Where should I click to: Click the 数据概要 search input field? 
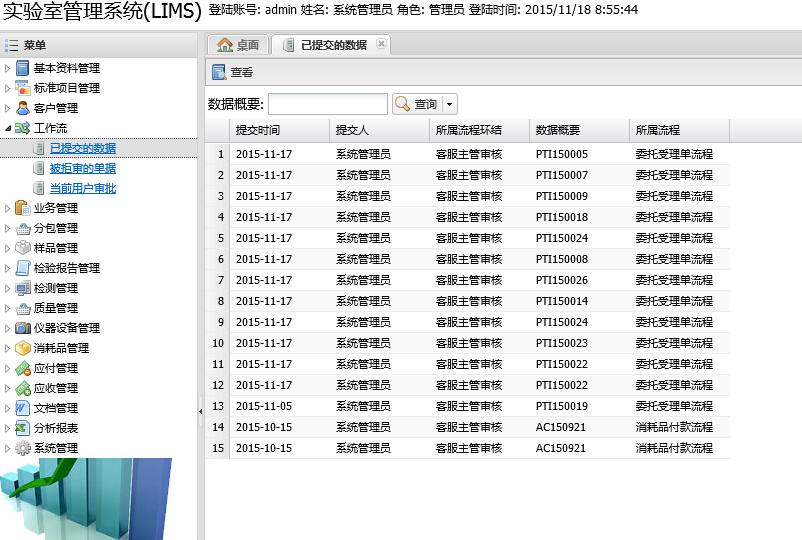click(327, 104)
